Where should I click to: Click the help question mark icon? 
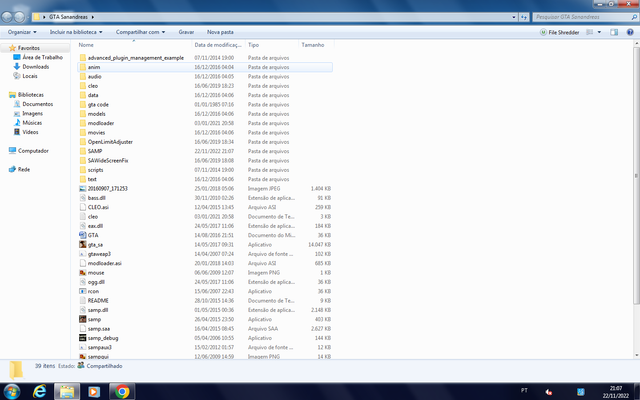click(630, 32)
